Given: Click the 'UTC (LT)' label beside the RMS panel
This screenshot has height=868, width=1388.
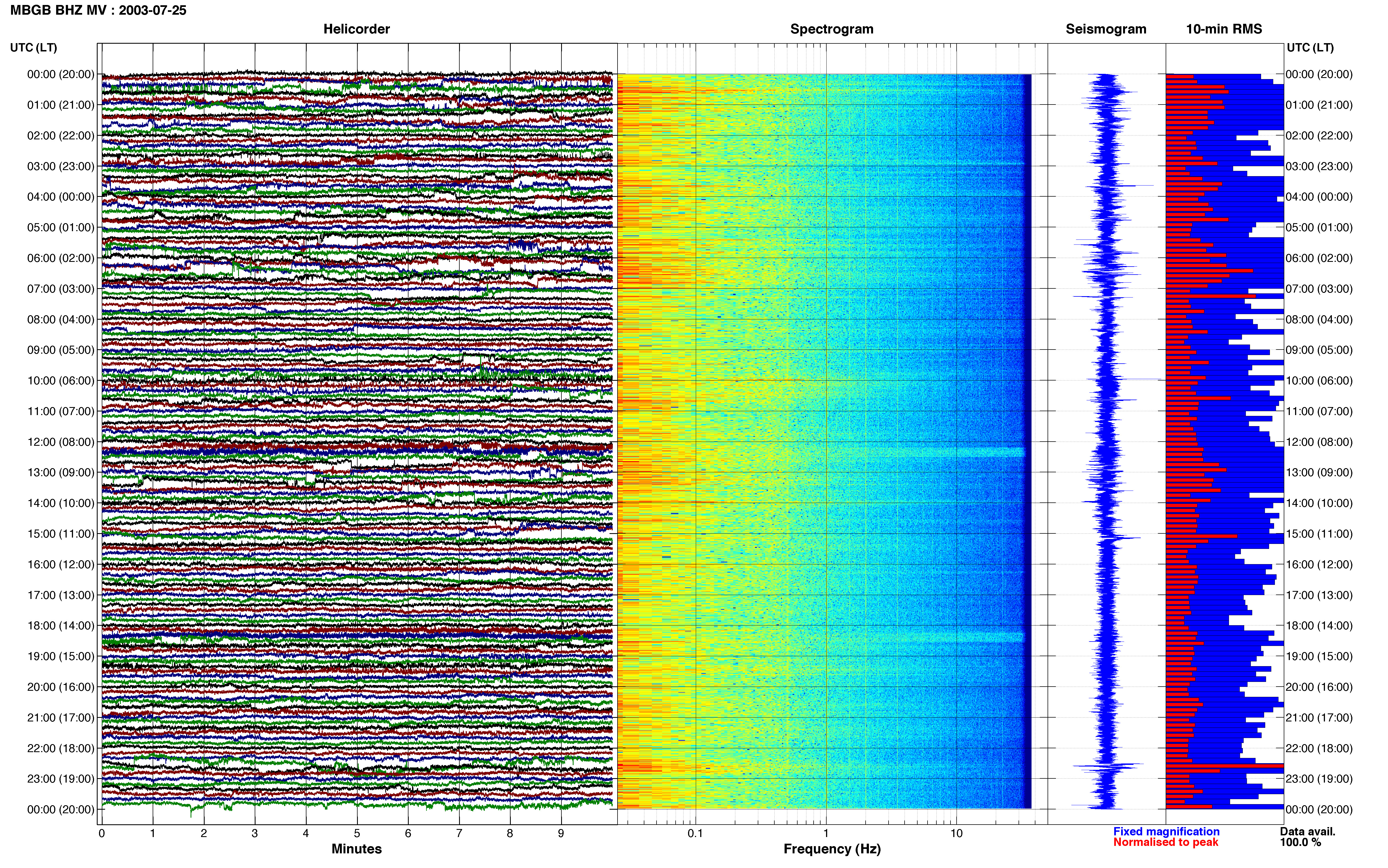Looking at the screenshot, I should [x=1310, y=48].
